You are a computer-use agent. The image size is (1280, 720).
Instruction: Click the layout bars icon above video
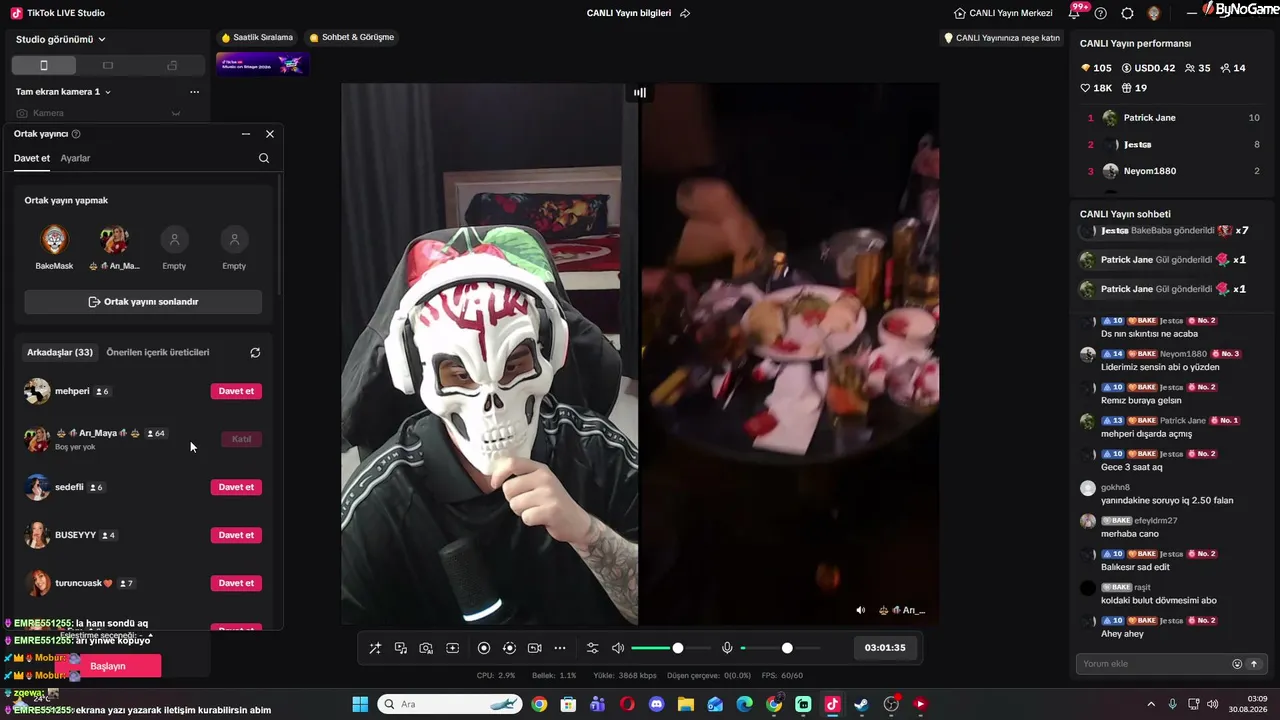(x=640, y=92)
